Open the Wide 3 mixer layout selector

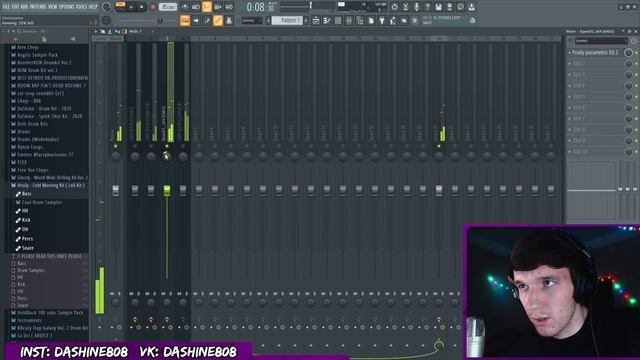click(x=136, y=31)
